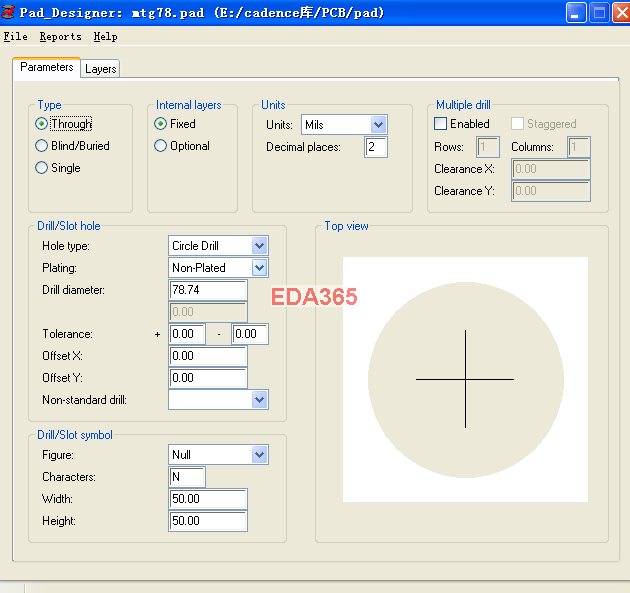The width and height of the screenshot is (630, 593).
Task: Click the Pad_Designer title bar app icon
Action: pyautogui.click(x=10, y=13)
